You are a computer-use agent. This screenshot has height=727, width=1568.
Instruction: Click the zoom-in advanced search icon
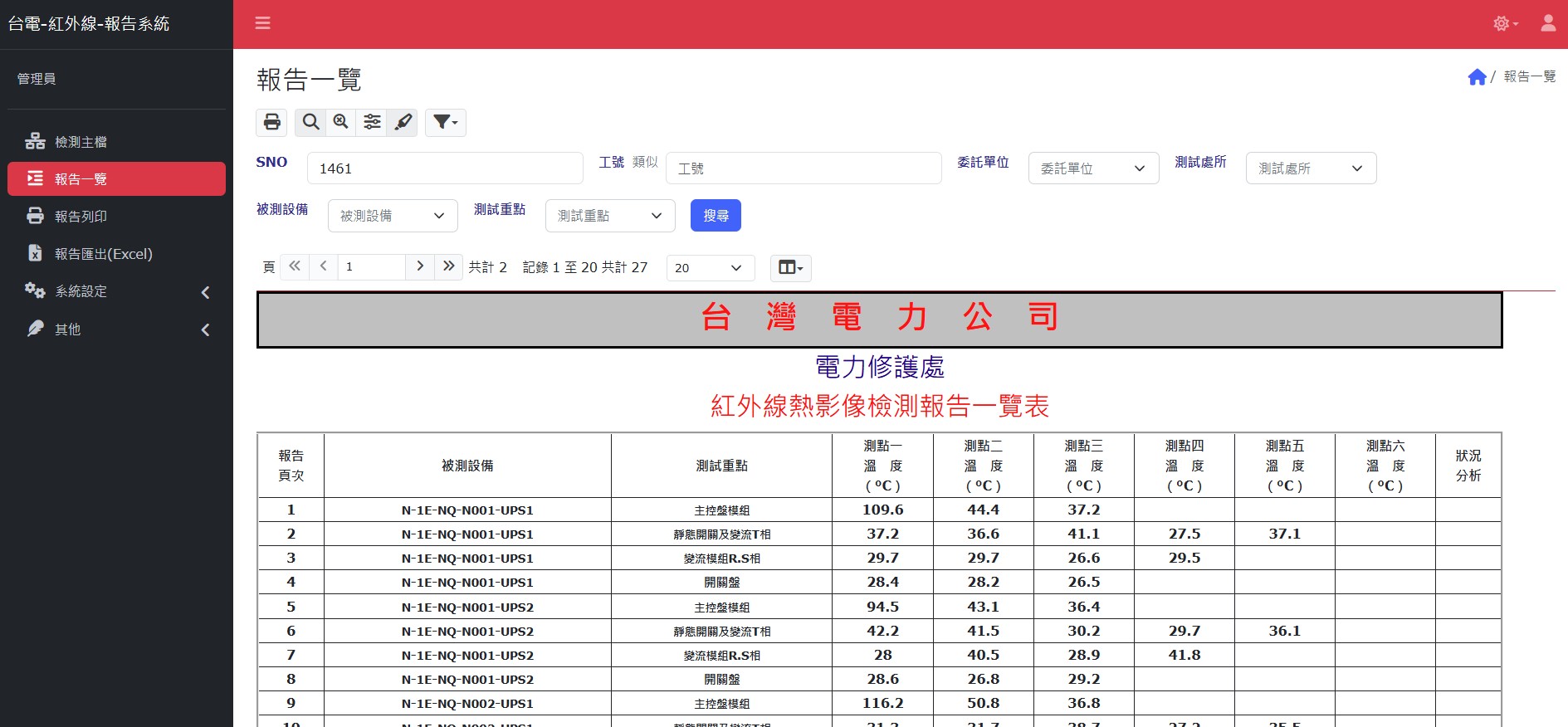(340, 122)
